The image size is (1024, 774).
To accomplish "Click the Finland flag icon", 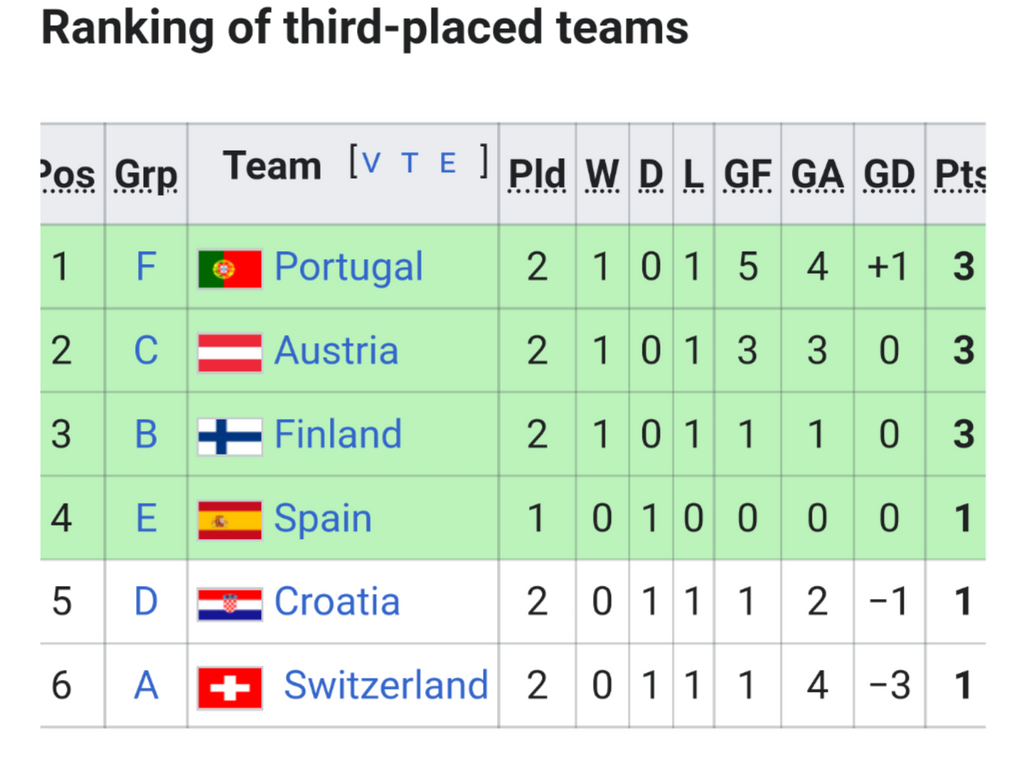I will [230, 436].
